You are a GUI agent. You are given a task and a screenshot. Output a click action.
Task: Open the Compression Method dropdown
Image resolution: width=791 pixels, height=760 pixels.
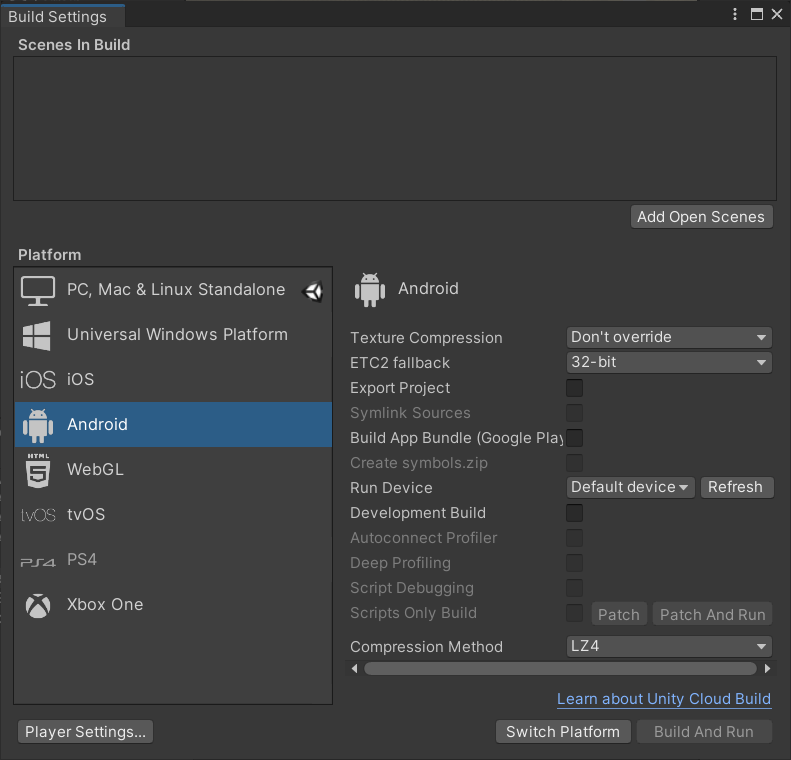pyautogui.click(x=669, y=646)
